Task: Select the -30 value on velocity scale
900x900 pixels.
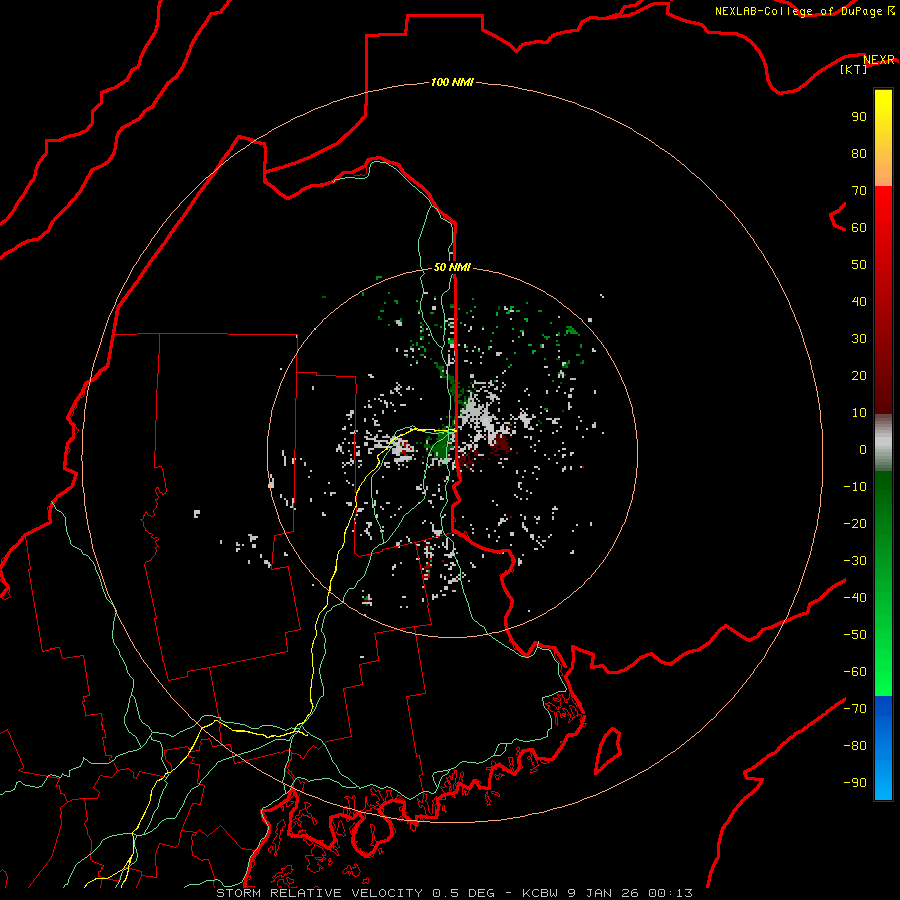Action: (x=855, y=561)
